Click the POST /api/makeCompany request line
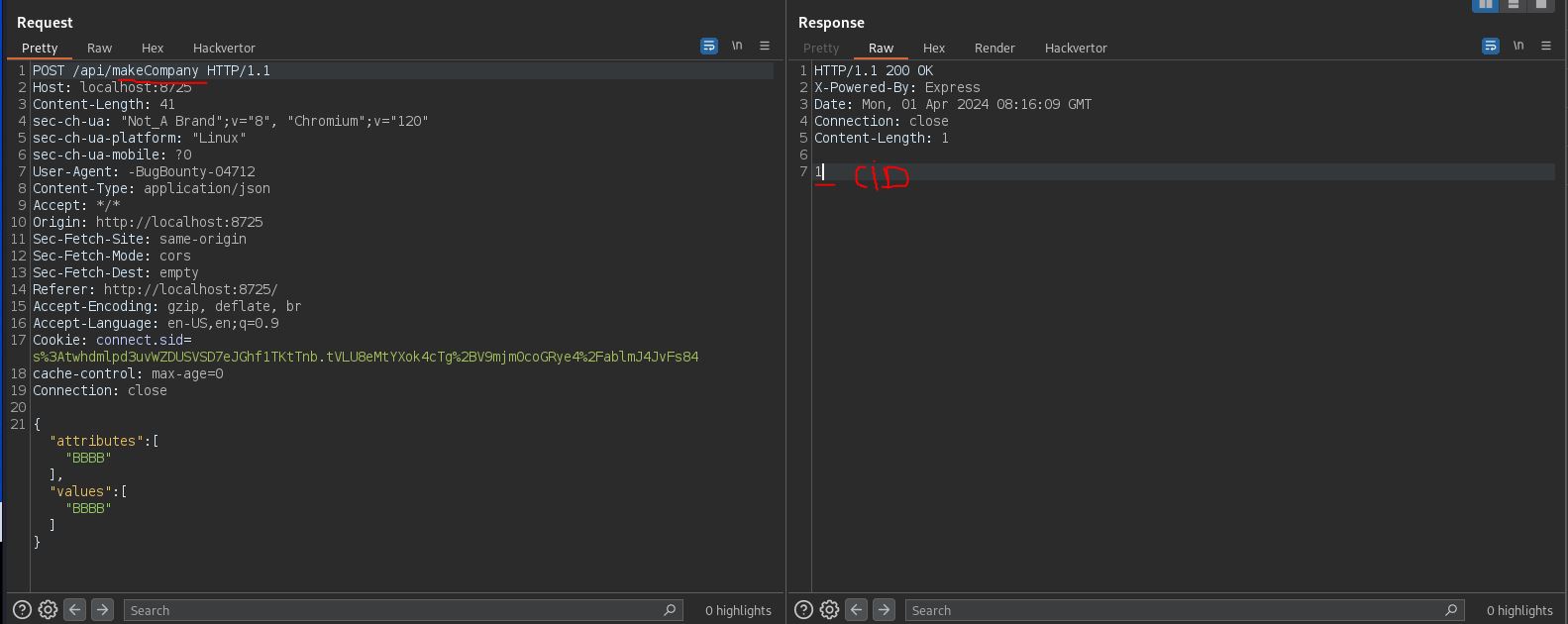Screen dimensions: 1568x624 (x=152, y=70)
